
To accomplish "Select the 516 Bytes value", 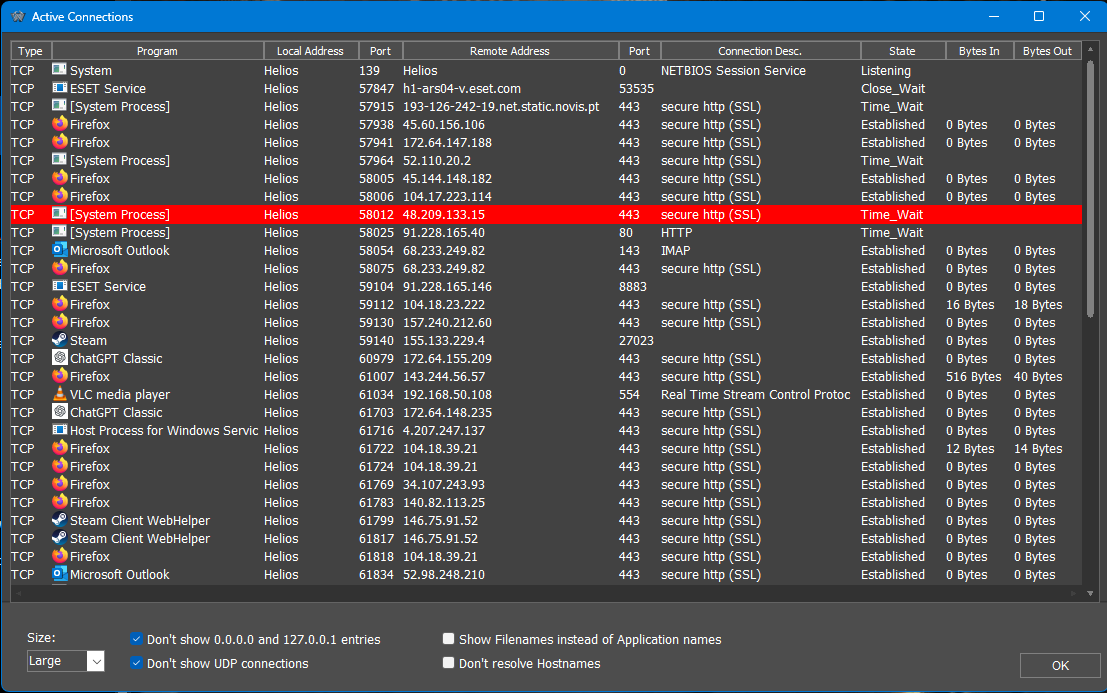I will point(974,377).
